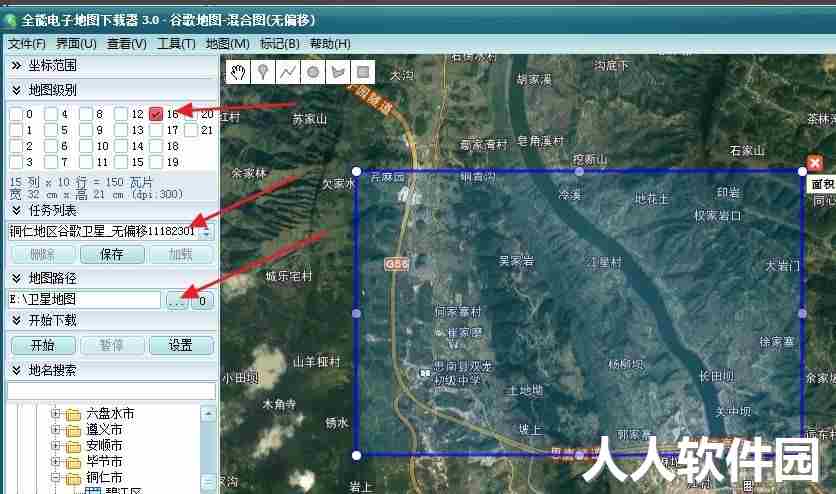Uncheck map level 16 checkbox
The image size is (836, 494).
[156, 114]
